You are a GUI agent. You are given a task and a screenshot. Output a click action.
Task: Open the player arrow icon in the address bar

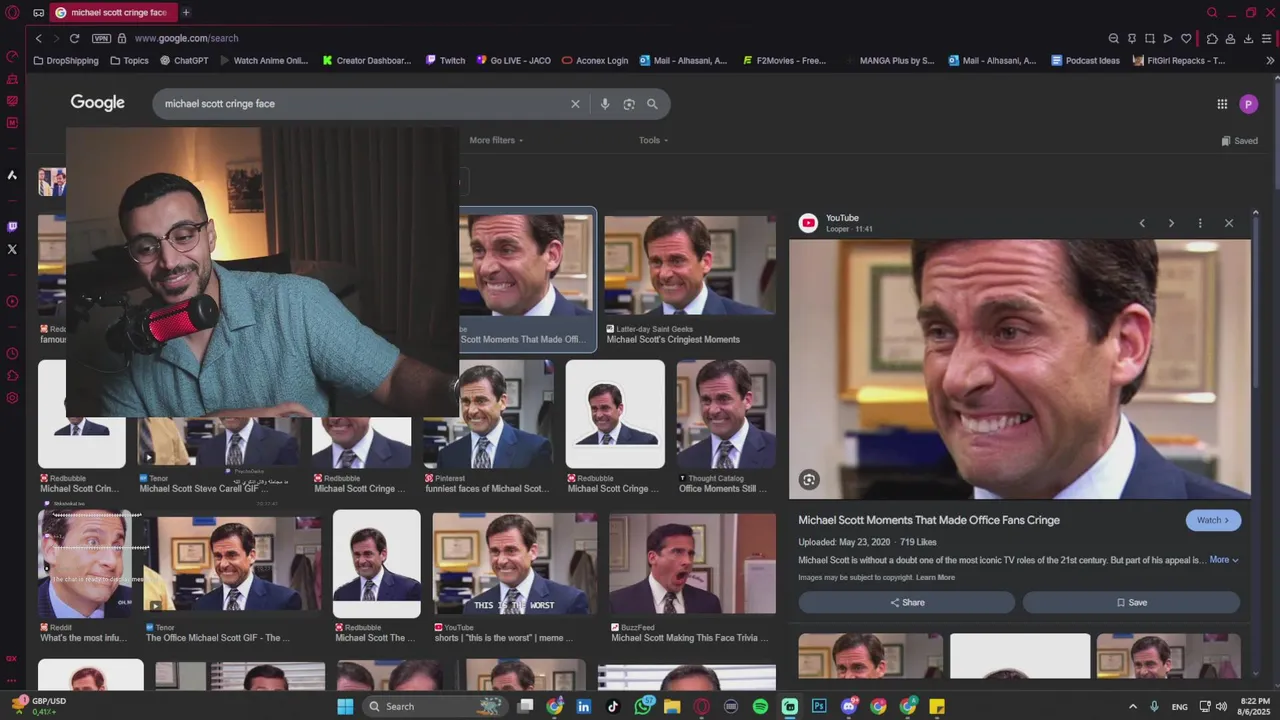[x=1168, y=38]
